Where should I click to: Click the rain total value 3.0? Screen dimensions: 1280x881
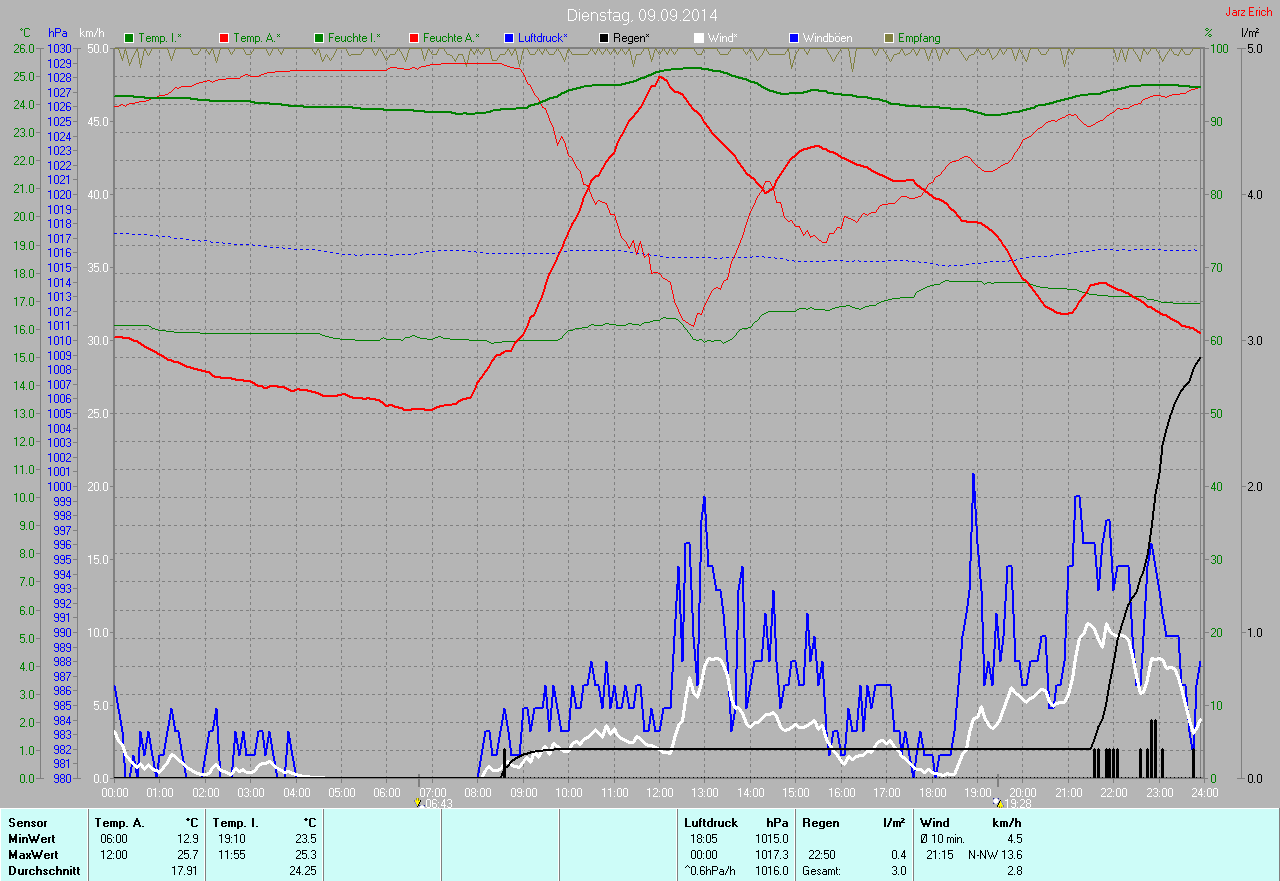898,871
